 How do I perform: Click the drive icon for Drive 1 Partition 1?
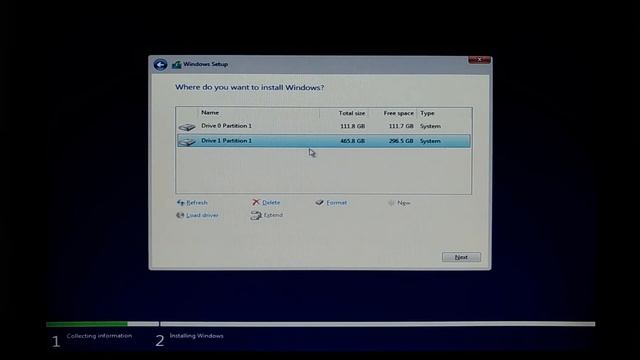[x=187, y=142]
